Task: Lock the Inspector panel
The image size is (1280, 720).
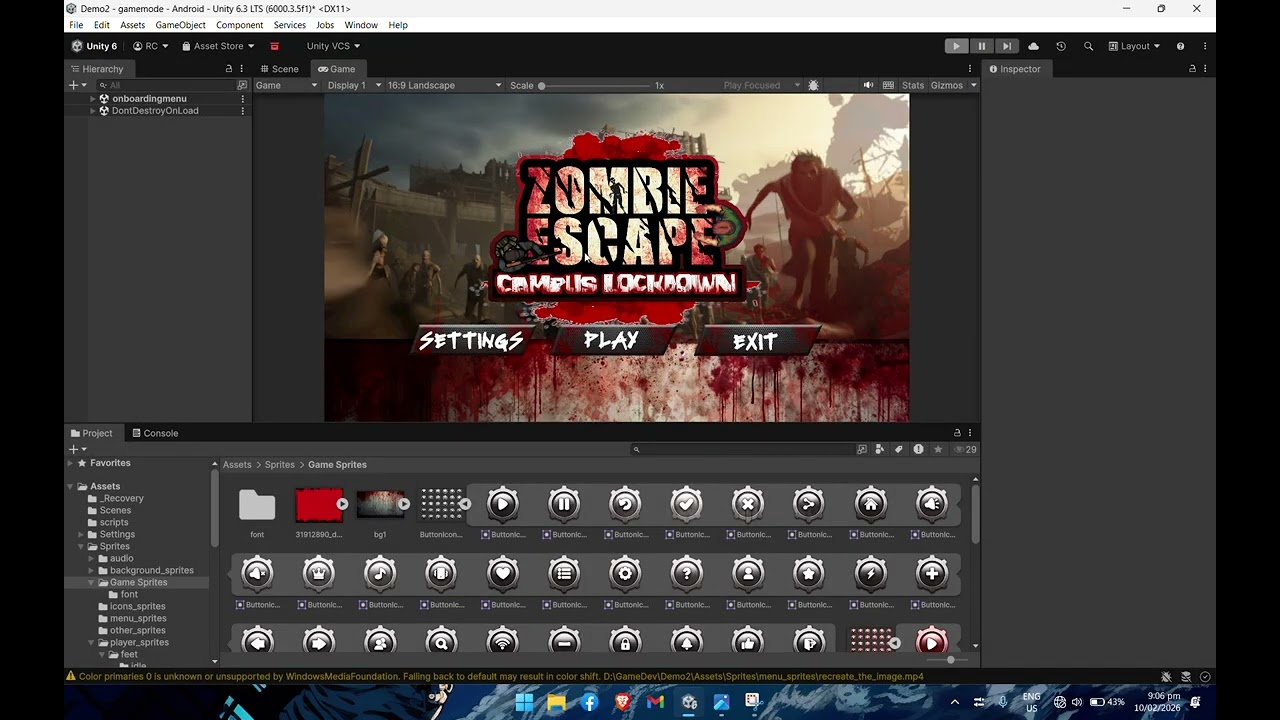Action: pyautogui.click(x=1192, y=69)
